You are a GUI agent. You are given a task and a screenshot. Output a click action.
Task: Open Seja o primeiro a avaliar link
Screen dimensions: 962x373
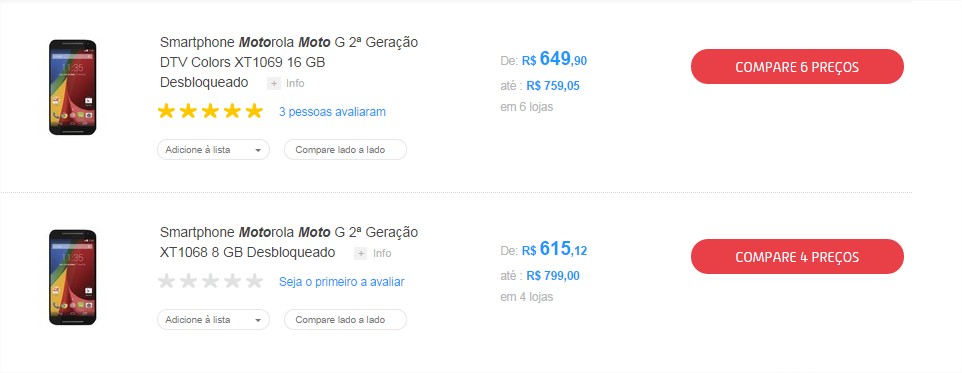[x=341, y=282]
